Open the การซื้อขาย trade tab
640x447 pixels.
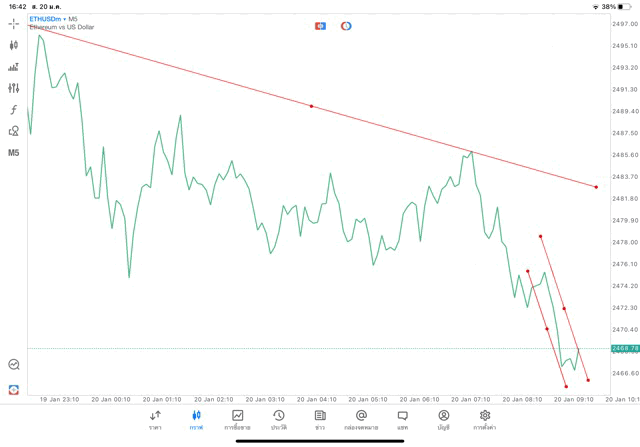coord(237,419)
